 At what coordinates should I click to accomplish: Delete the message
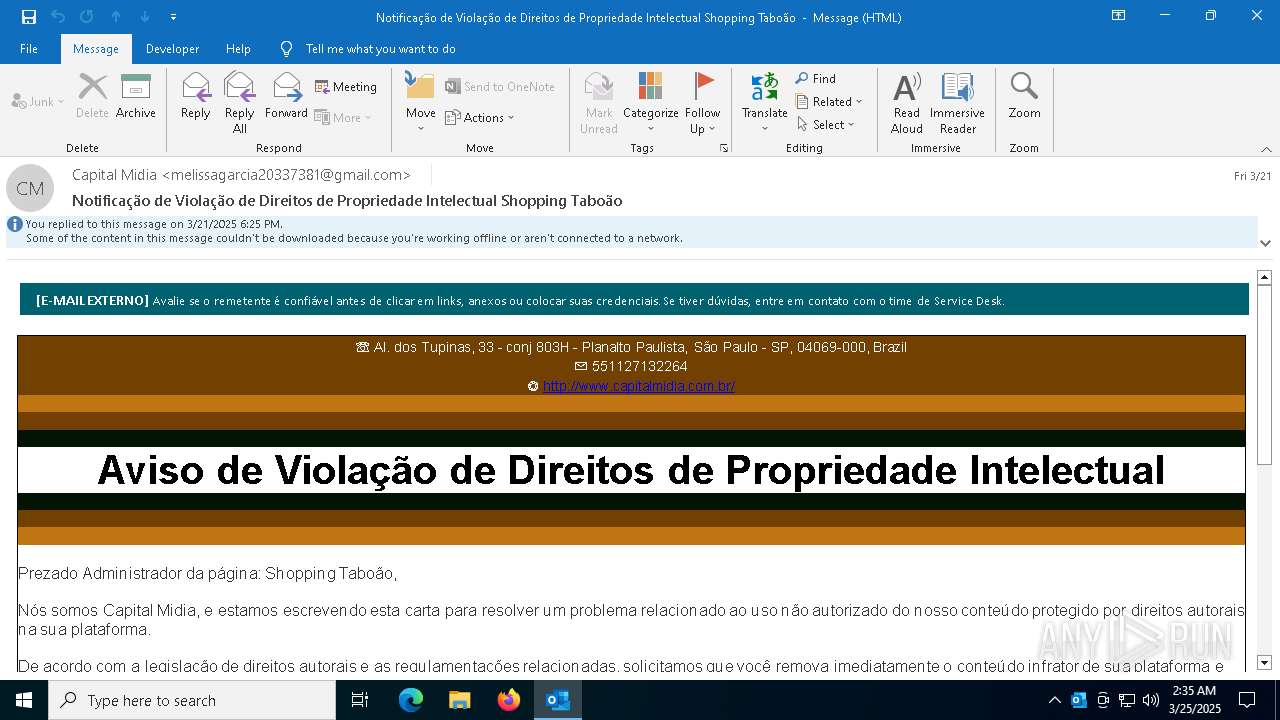(92, 96)
